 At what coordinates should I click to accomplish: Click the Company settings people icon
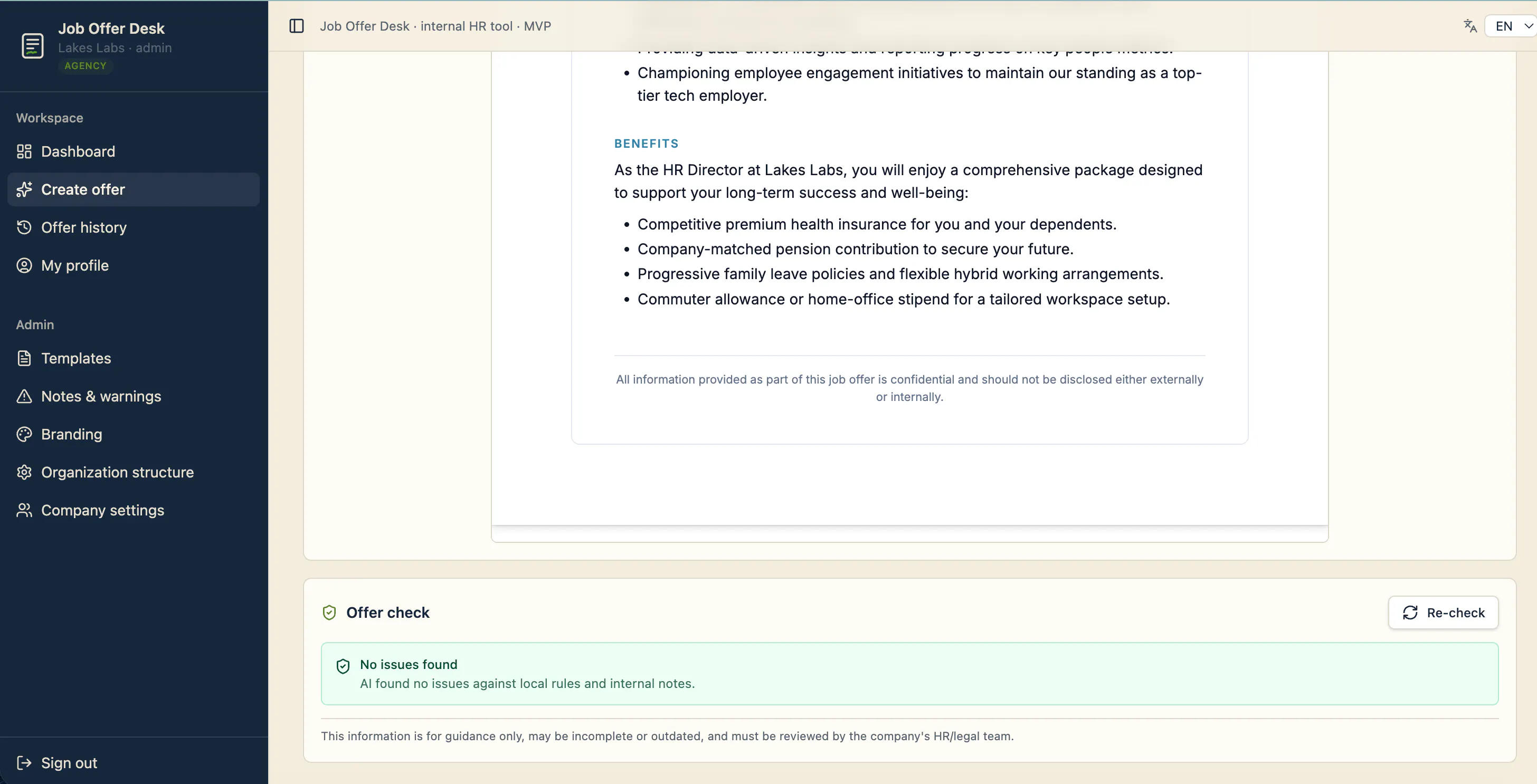(x=24, y=510)
